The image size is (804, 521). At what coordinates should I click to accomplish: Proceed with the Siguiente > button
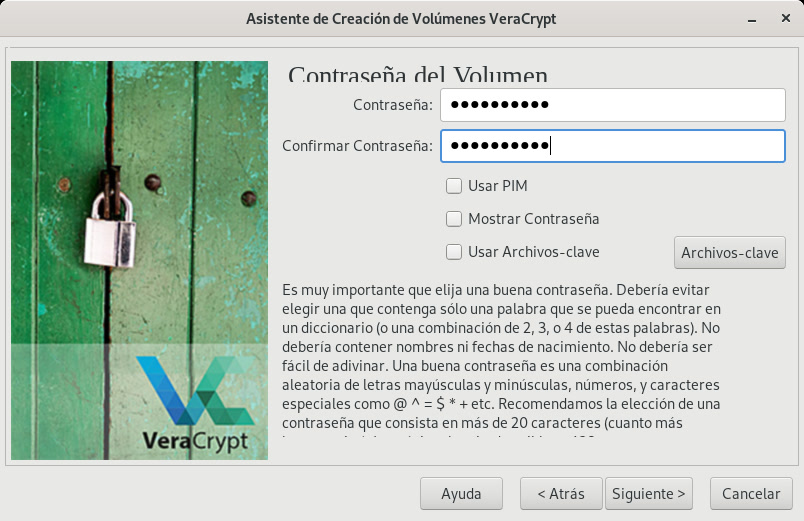click(x=649, y=493)
